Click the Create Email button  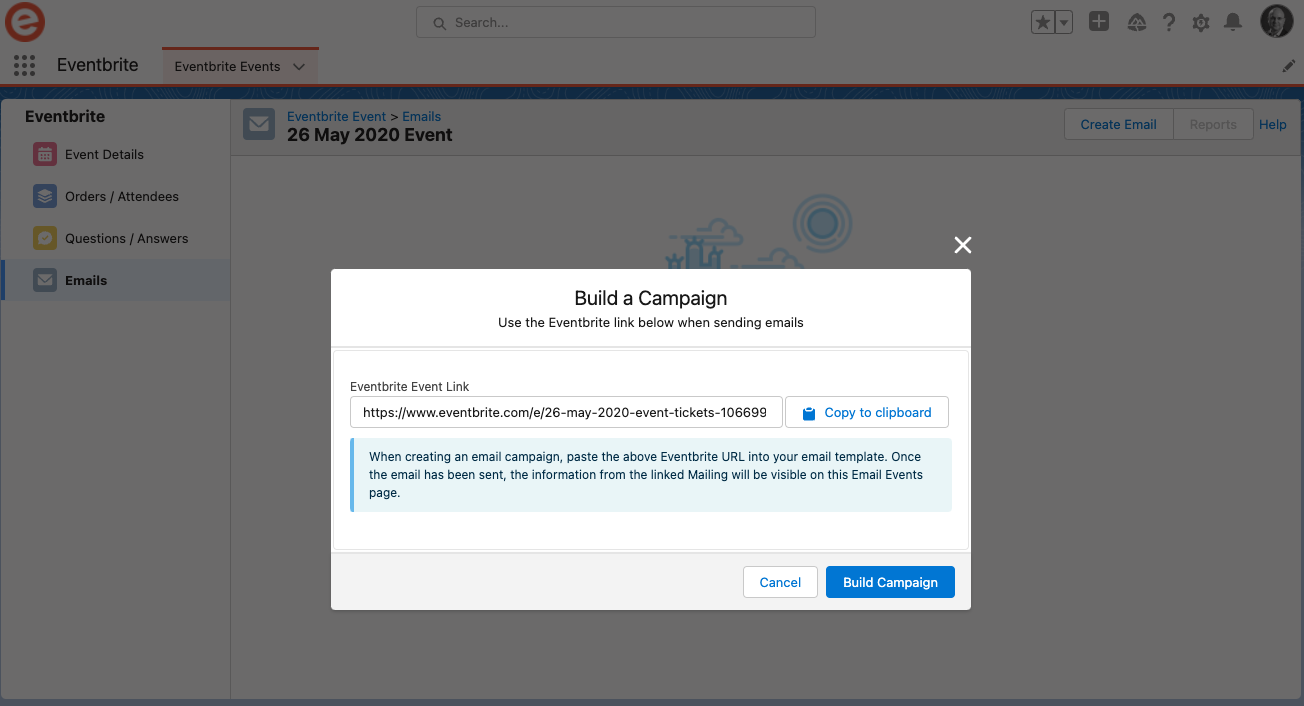click(1118, 125)
